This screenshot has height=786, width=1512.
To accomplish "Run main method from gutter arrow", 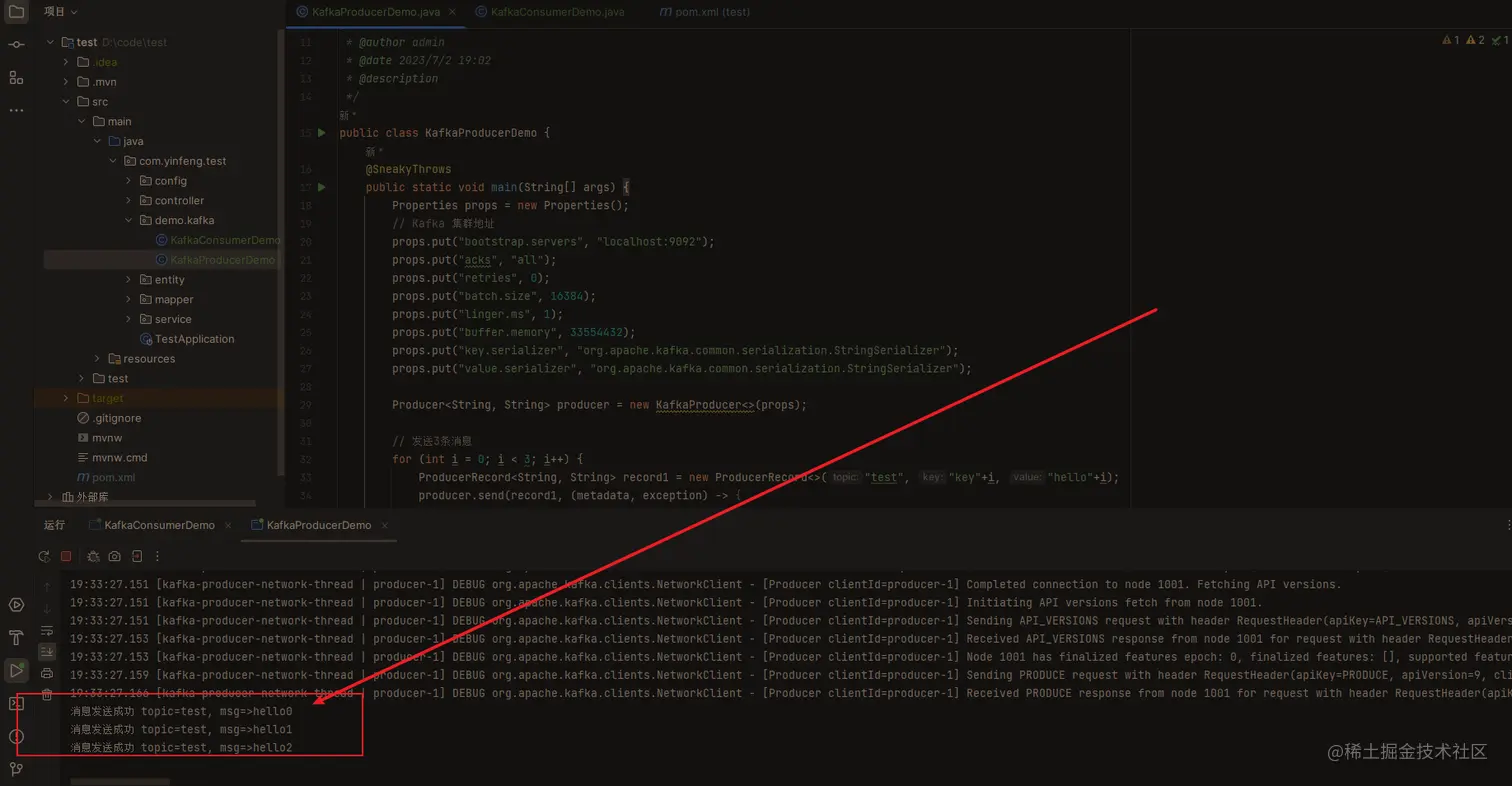I will 322,187.
